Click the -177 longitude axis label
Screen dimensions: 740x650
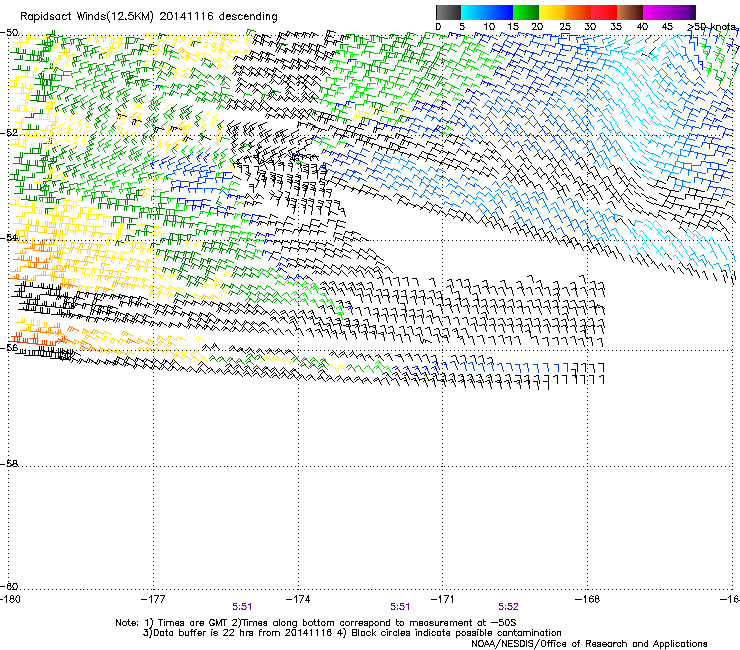point(153,599)
